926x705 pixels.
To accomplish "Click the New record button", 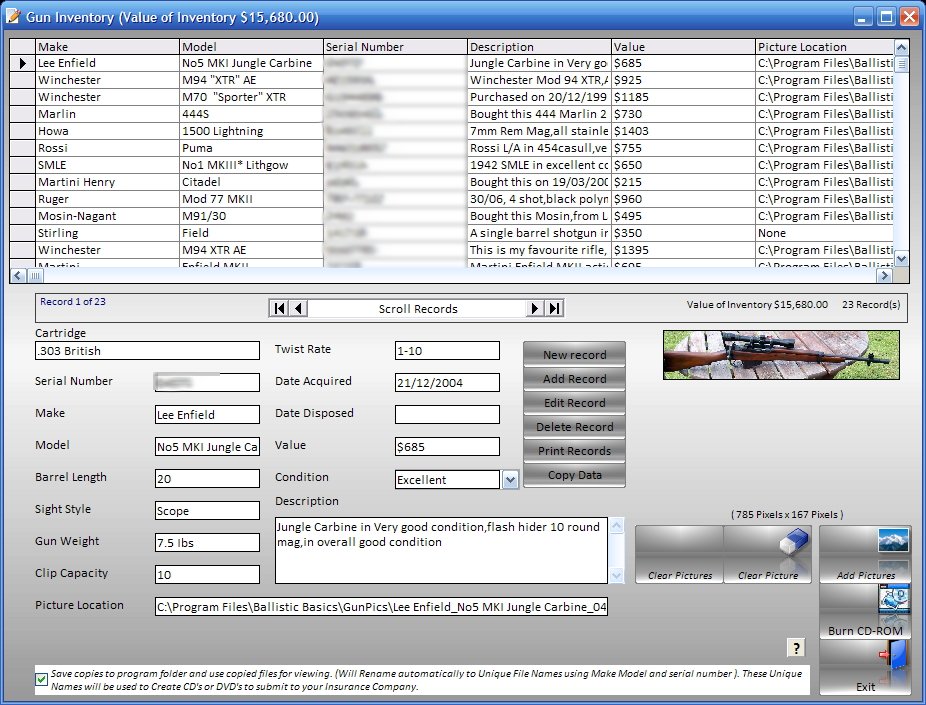I will pos(574,355).
